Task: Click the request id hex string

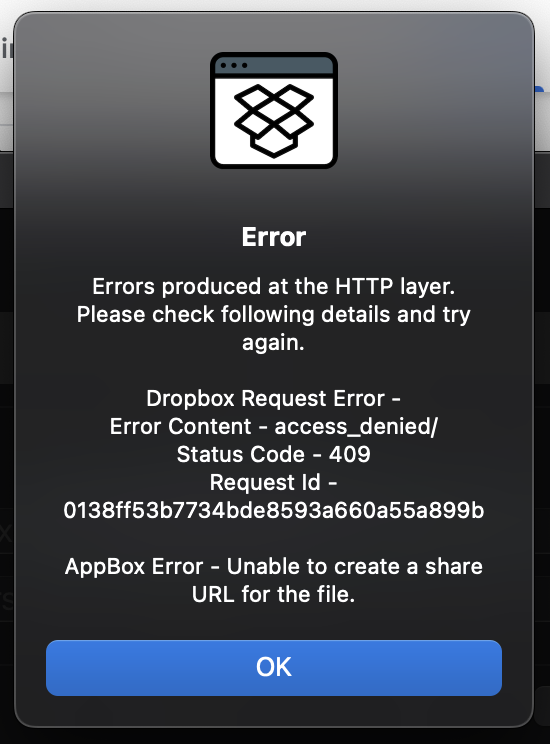Action: [274, 511]
